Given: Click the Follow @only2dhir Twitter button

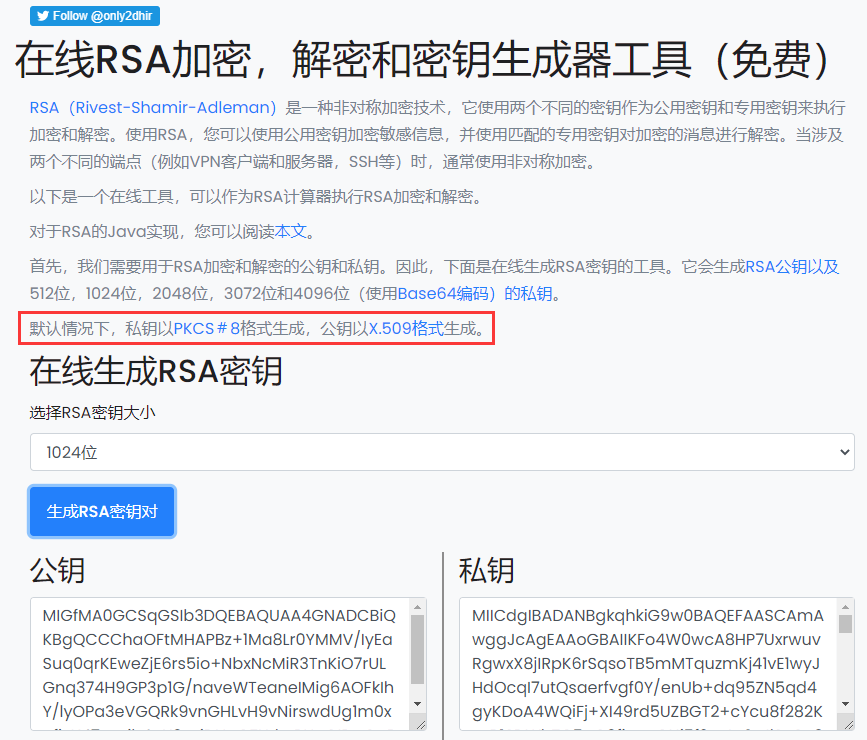Looking at the screenshot, I should tap(95, 16).
